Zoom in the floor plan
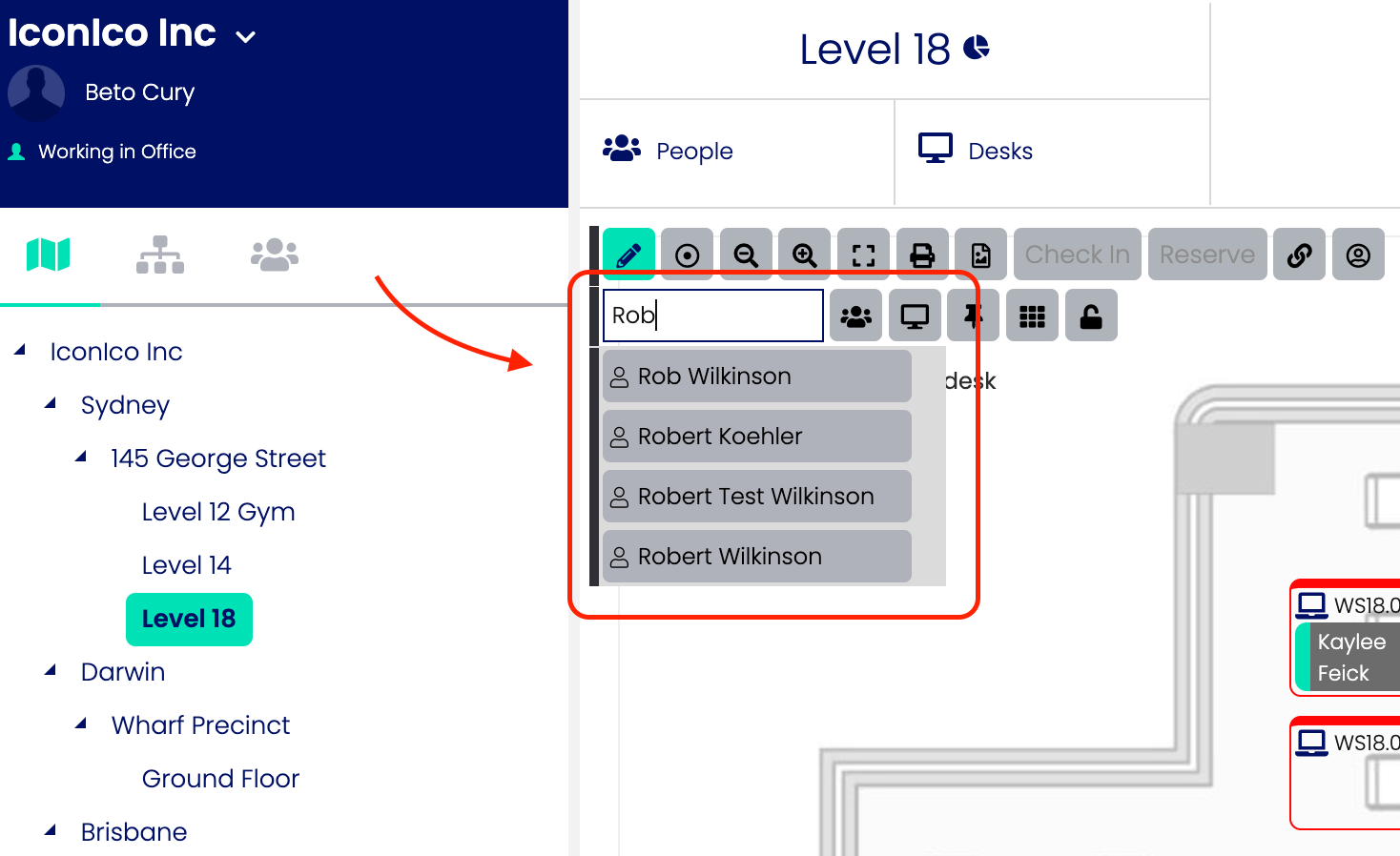1400x856 pixels. point(805,255)
